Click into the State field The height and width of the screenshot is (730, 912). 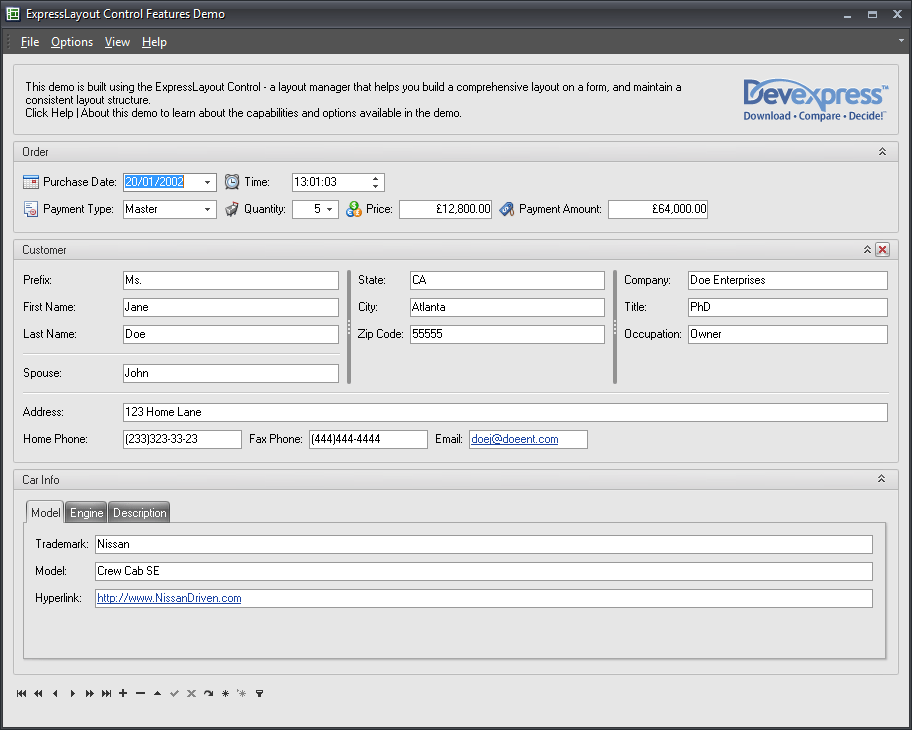tap(507, 280)
